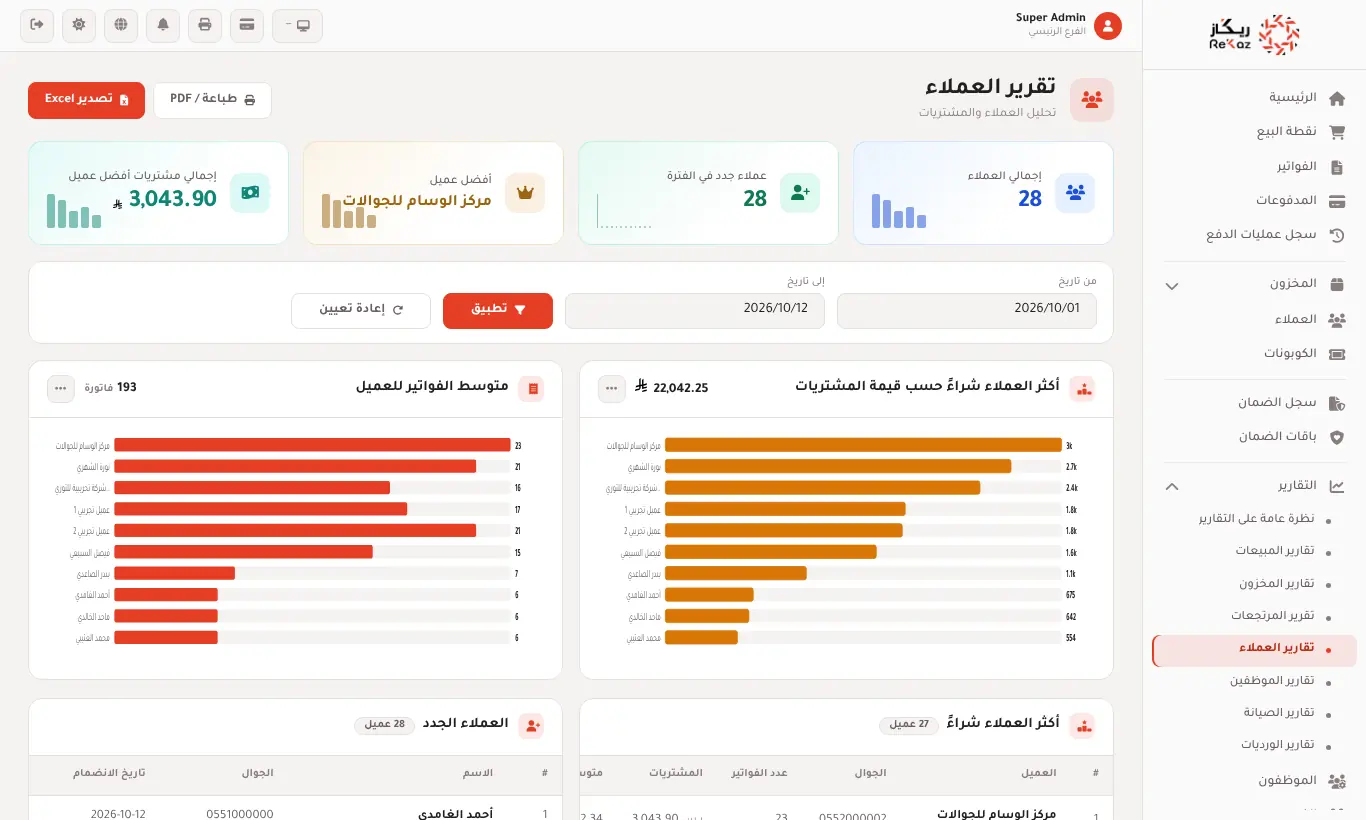Click the 22,042.25 total in the chart header
This screenshot has width=1366, height=820.
point(681,389)
